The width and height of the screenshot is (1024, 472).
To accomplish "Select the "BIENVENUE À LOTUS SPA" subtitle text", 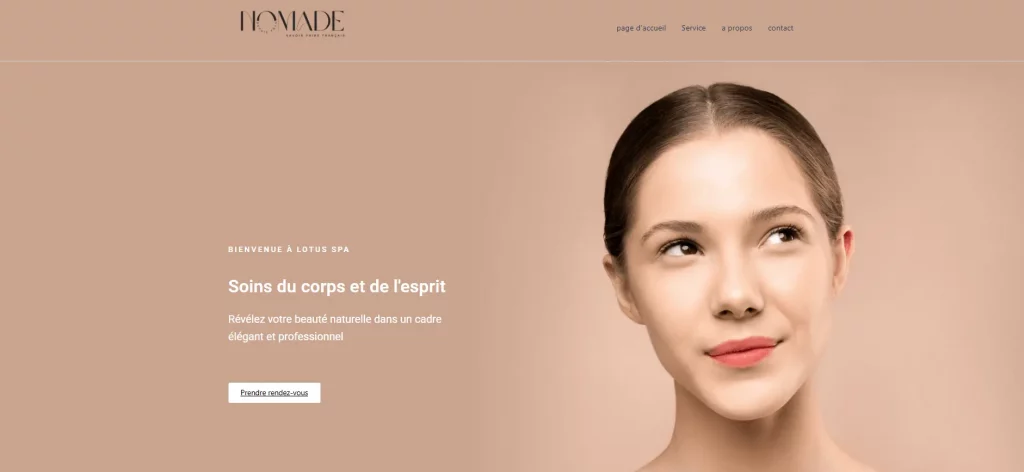I will (289, 249).
